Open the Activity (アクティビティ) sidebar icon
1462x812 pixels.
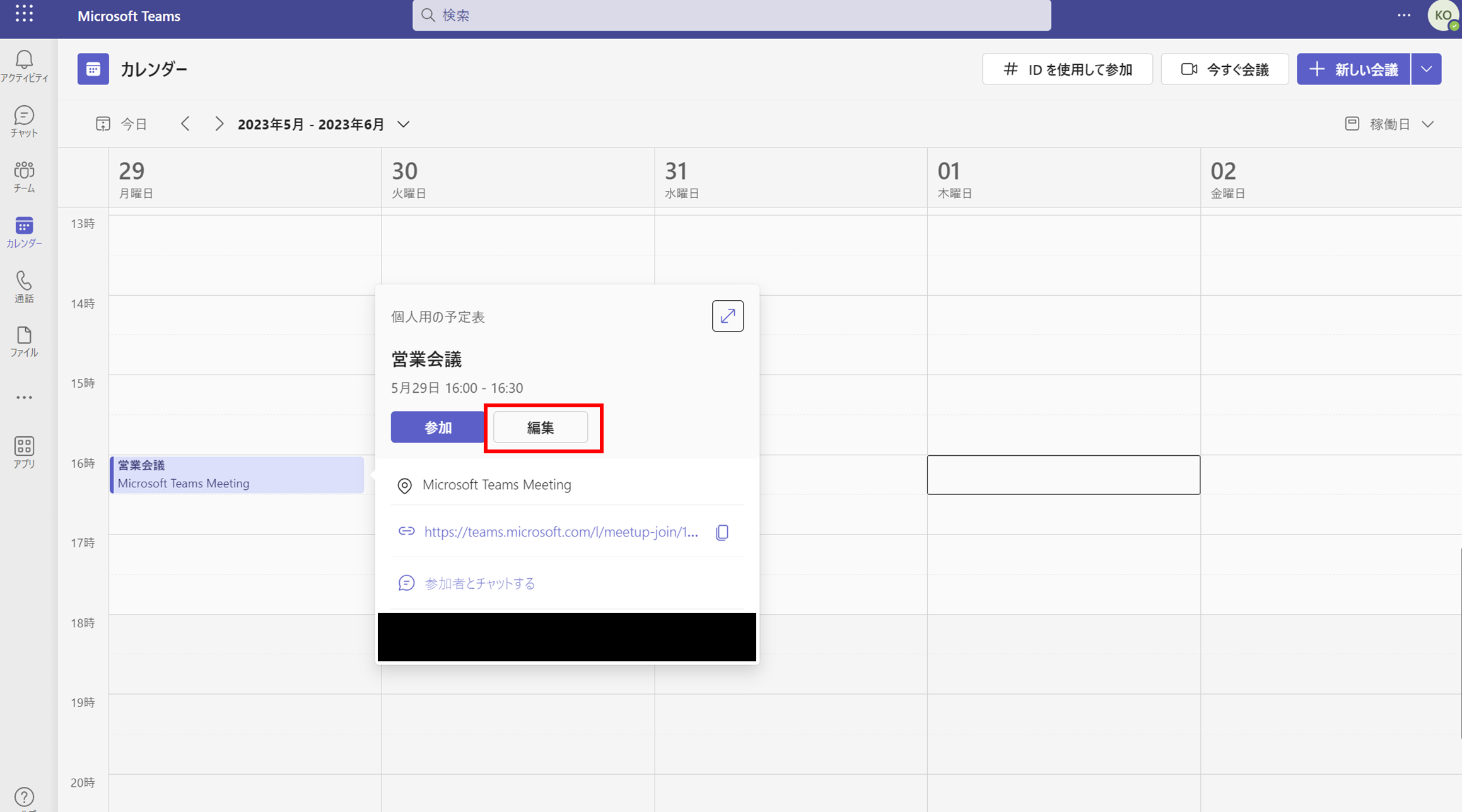click(x=24, y=66)
